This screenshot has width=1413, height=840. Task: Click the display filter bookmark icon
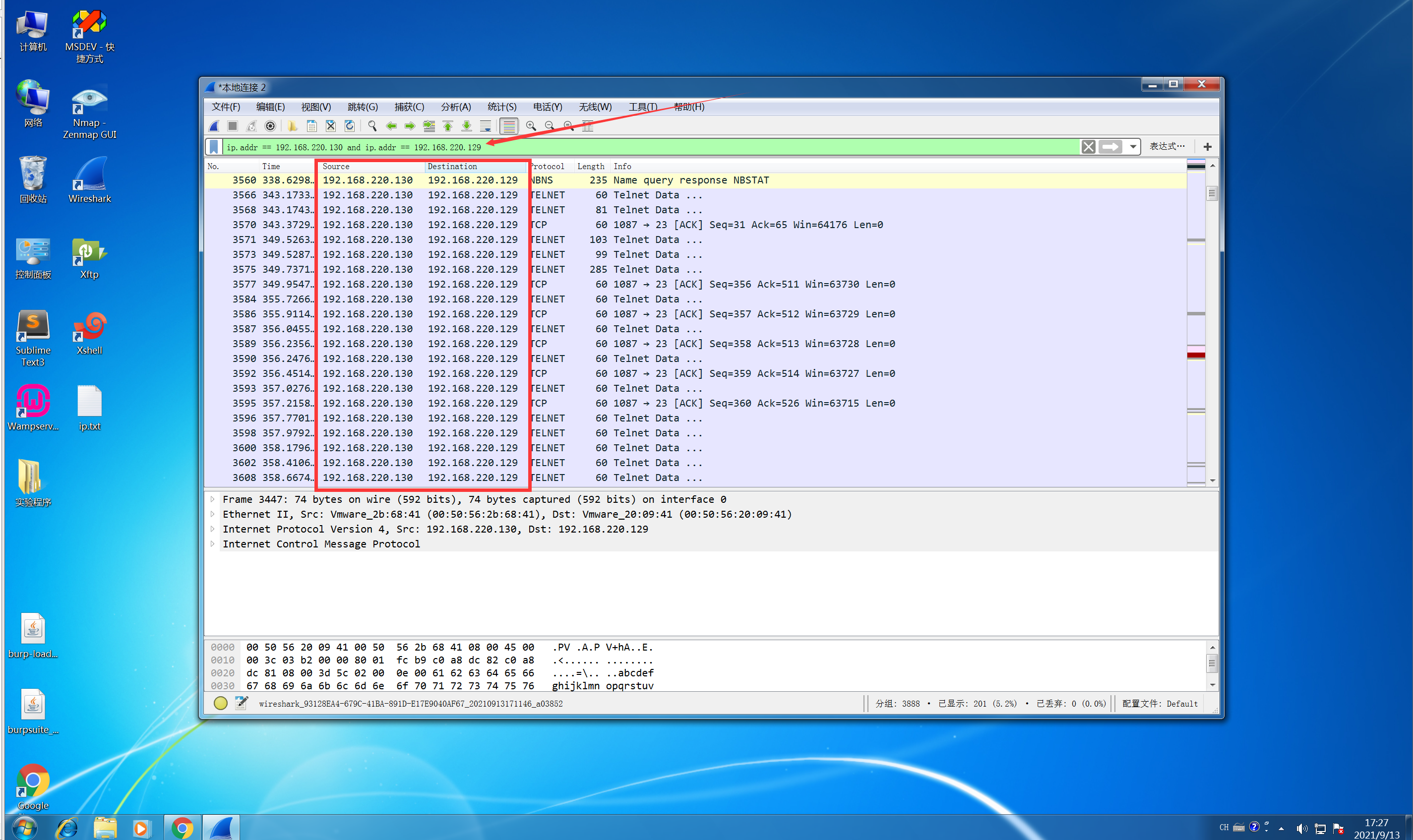coord(214,147)
